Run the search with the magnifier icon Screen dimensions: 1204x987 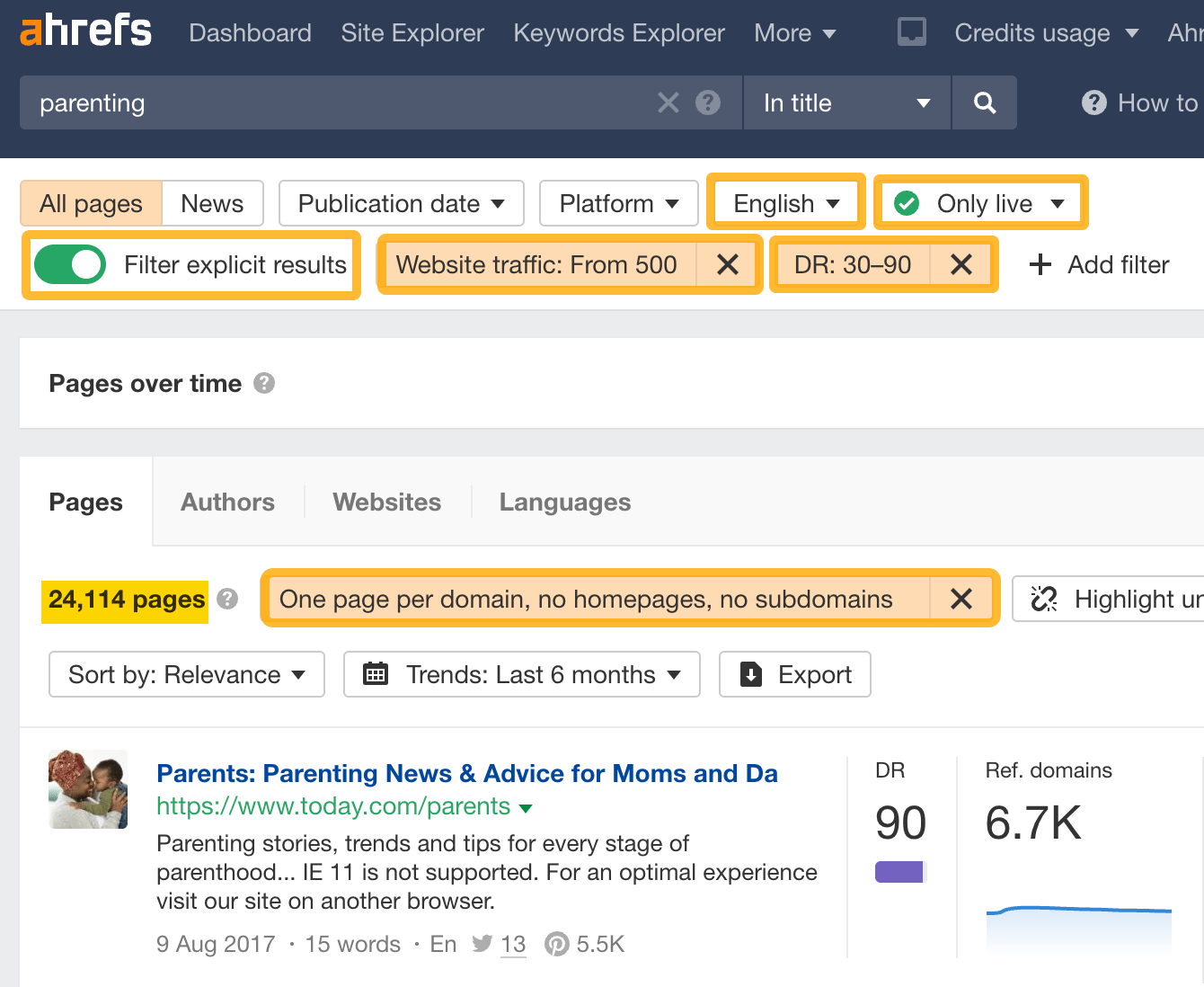tap(985, 102)
